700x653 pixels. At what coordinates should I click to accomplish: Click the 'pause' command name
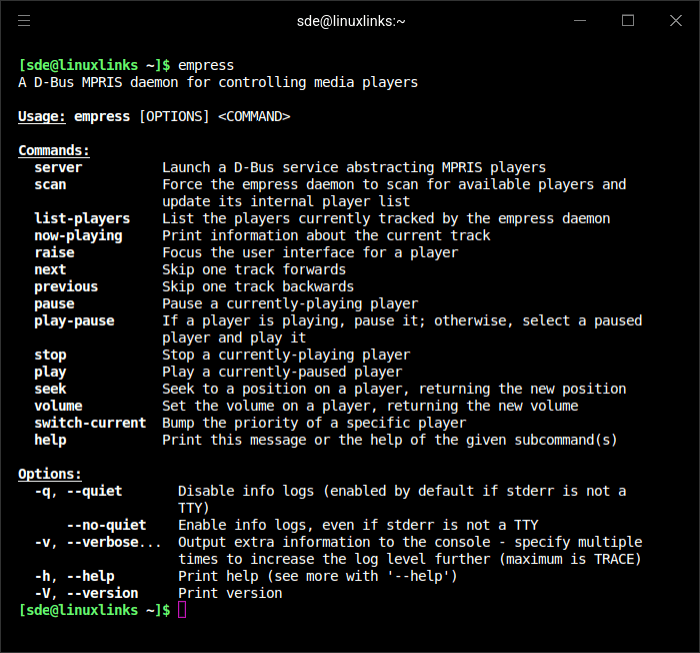(x=54, y=304)
